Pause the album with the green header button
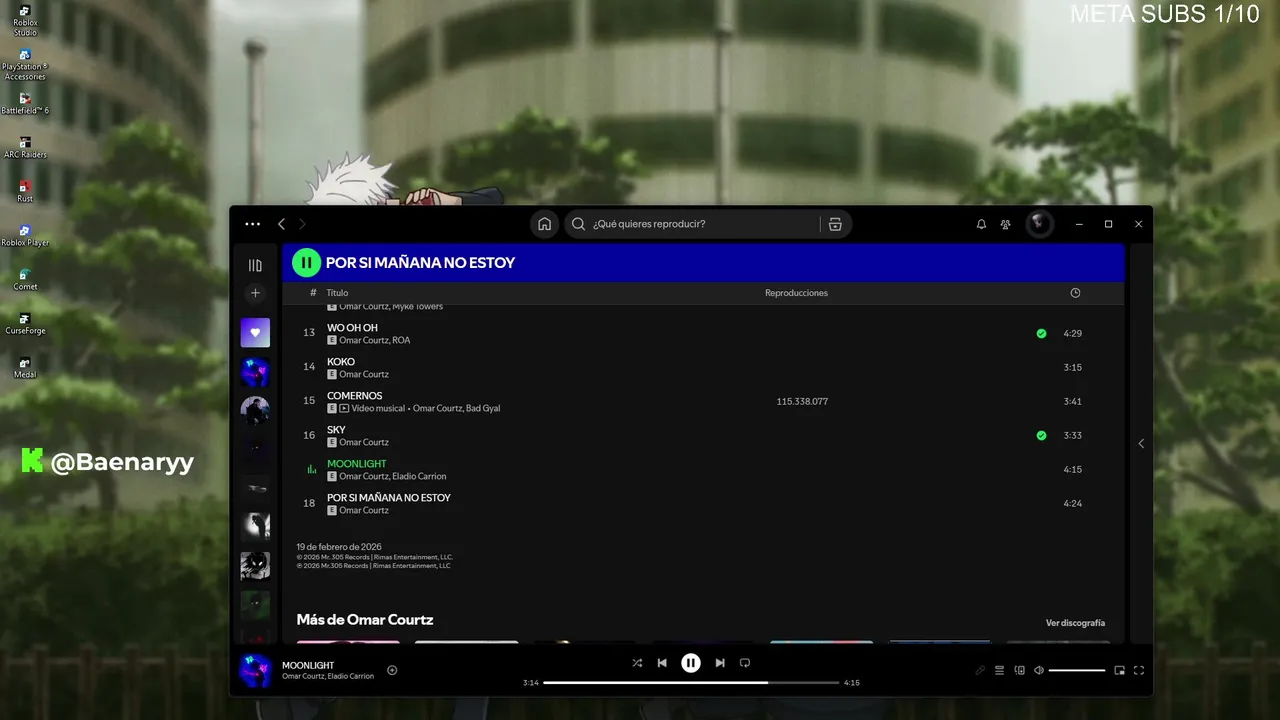The image size is (1280, 720). 306,263
